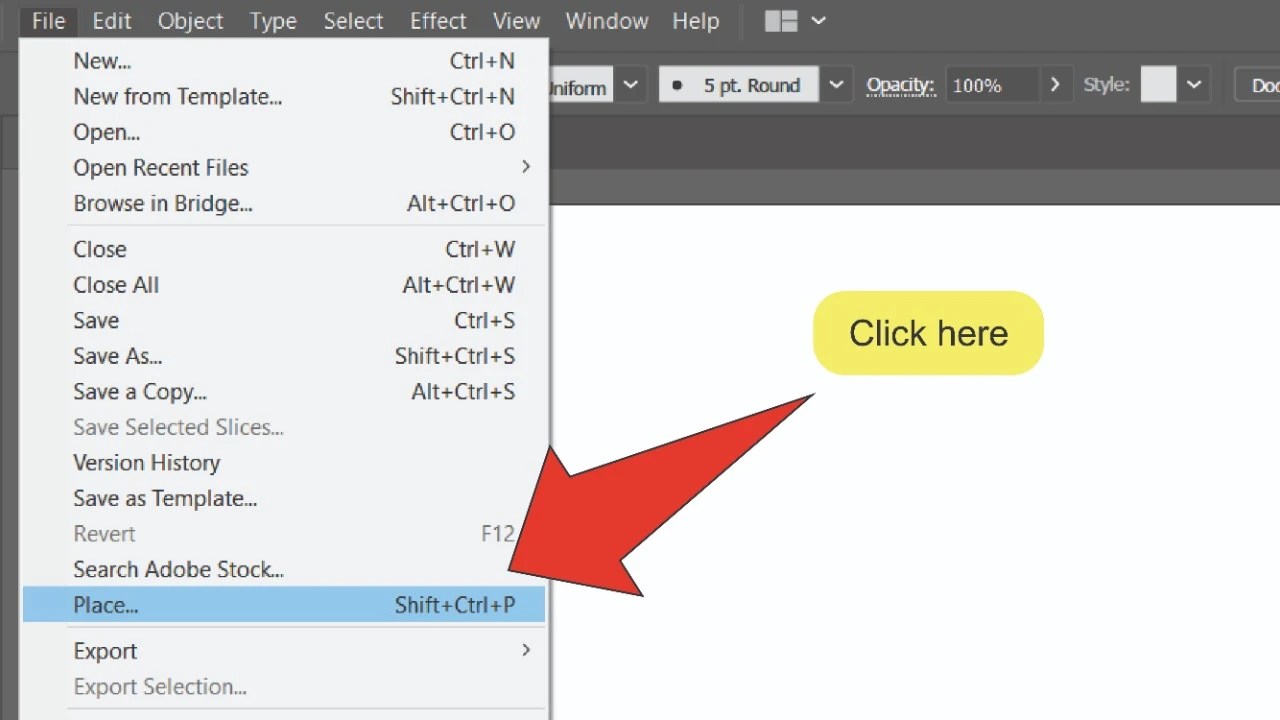Select Browse in Bridge
Screen dimensions: 1280x720
[x=162, y=203]
